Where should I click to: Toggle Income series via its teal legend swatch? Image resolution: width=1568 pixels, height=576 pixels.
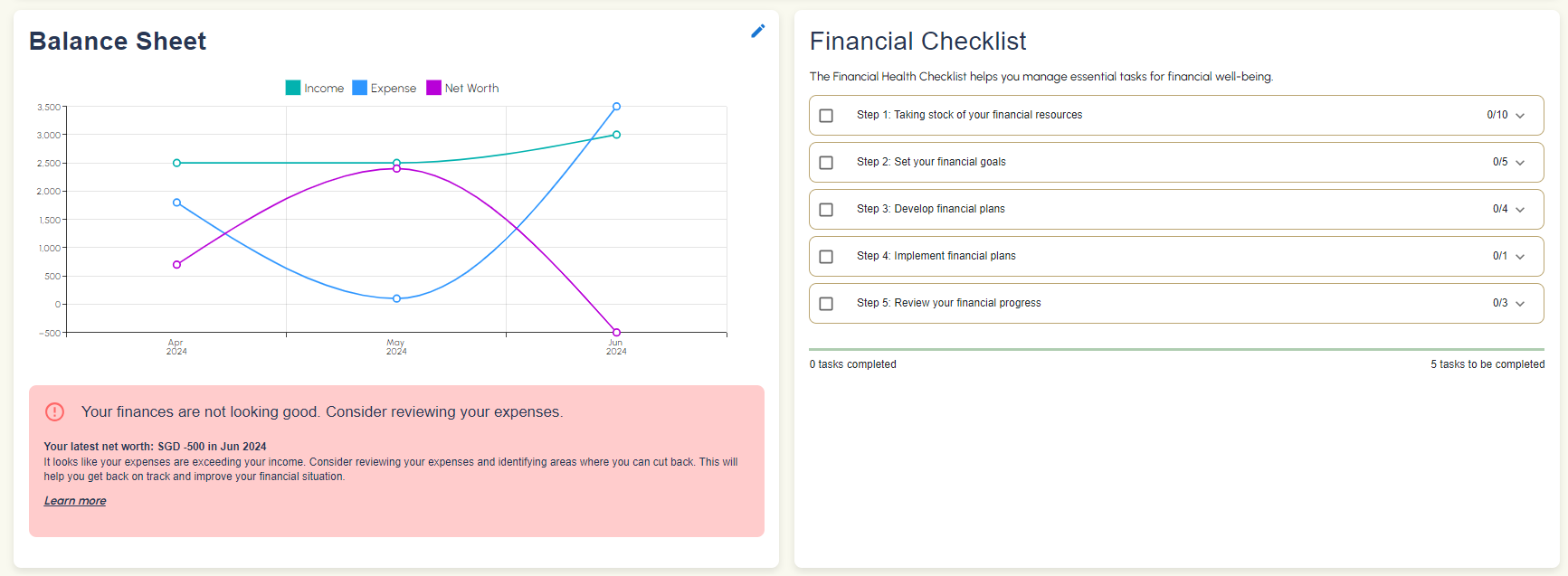point(293,88)
